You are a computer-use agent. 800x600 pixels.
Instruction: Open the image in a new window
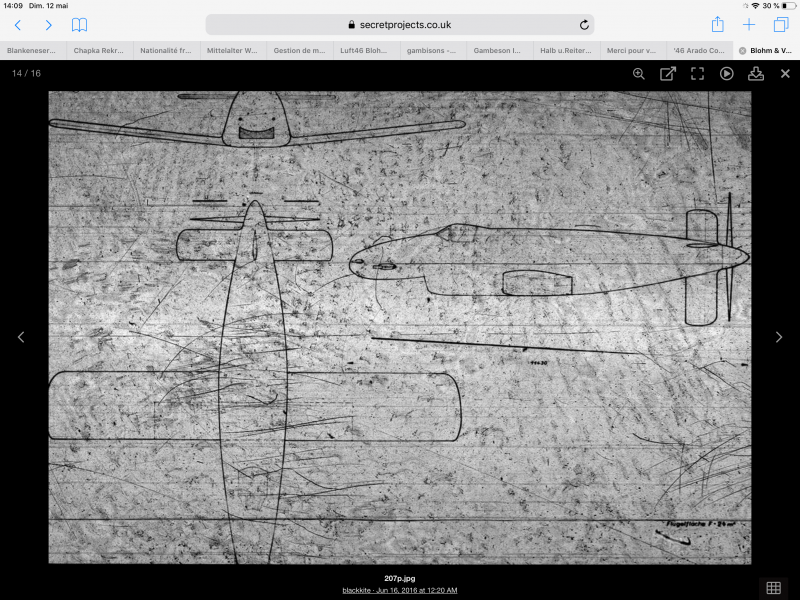tap(668, 73)
